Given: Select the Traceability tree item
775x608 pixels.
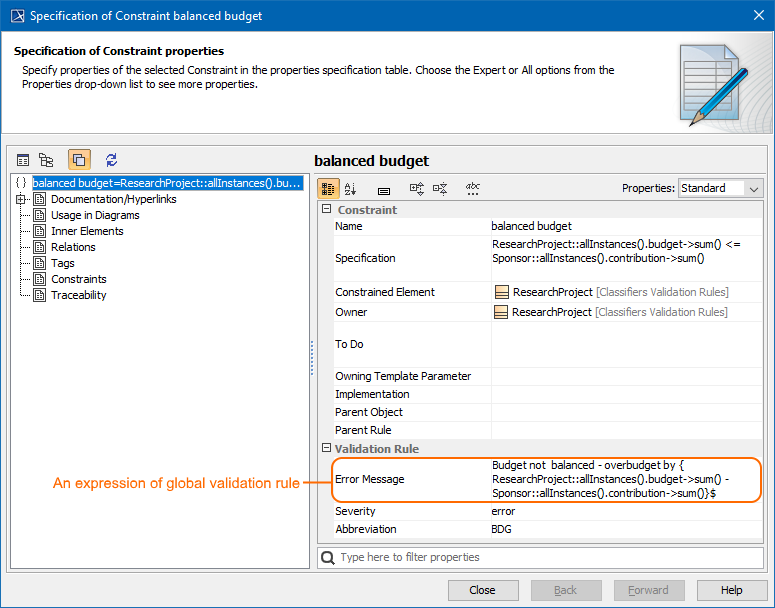Looking at the screenshot, I should 78,295.
